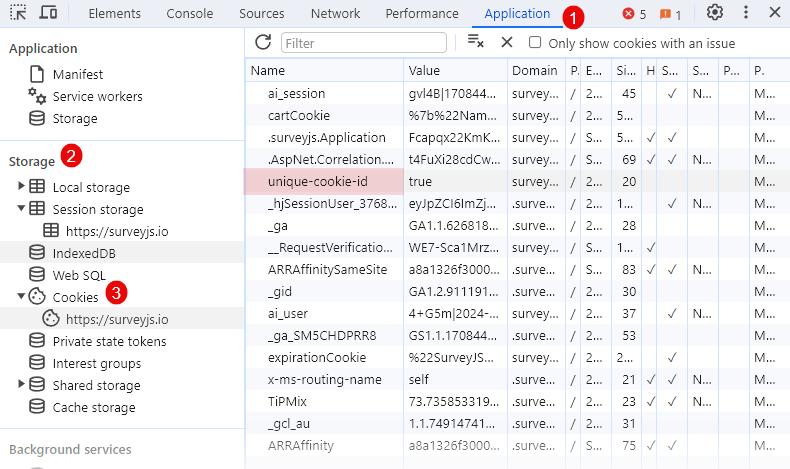The width and height of the screenshot is (790, 469).
Task: Toggle the device toolbar icon
Action: pyautogui.click(x=48, y=13)
